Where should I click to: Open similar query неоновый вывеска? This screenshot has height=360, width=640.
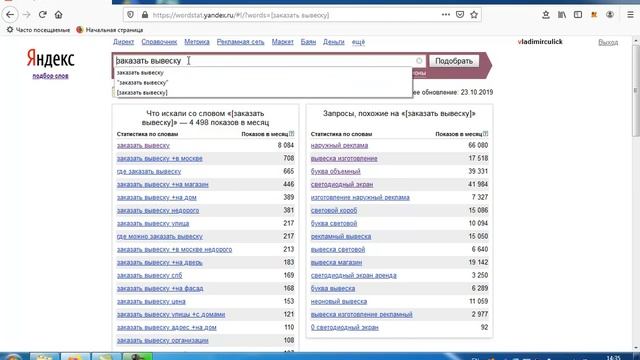point(339,301)
